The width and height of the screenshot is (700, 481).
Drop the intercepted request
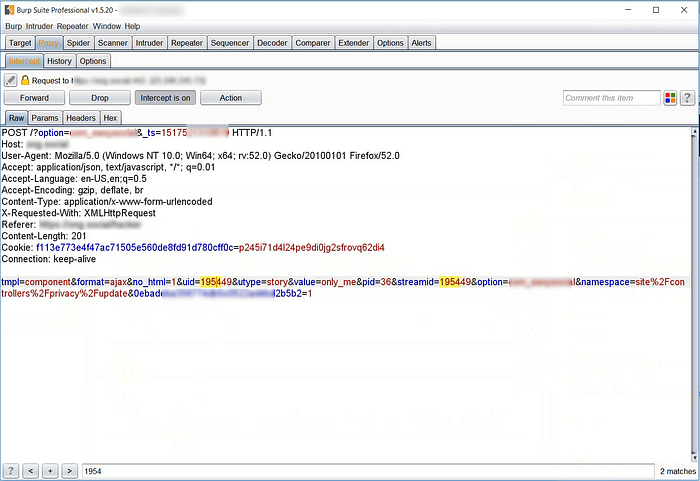[x=100, y=98]
